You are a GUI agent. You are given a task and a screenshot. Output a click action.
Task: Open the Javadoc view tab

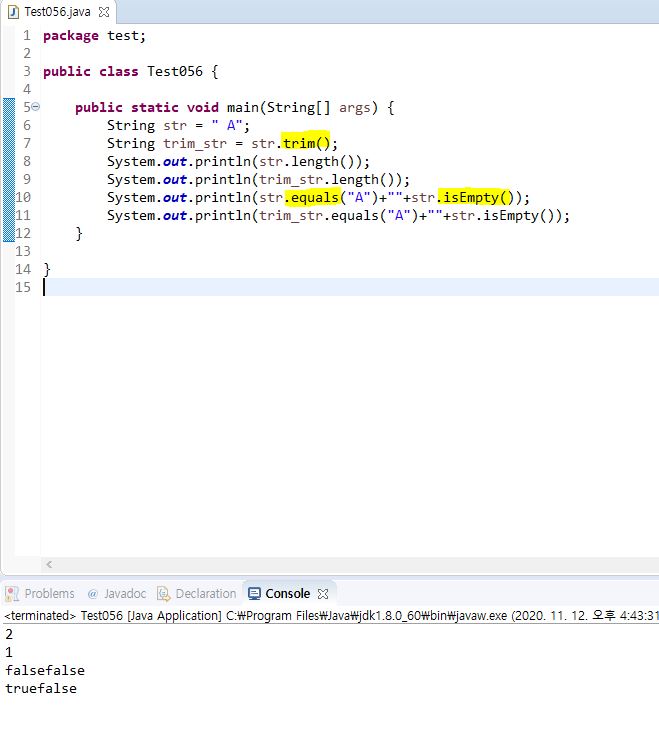click(117, 593)
